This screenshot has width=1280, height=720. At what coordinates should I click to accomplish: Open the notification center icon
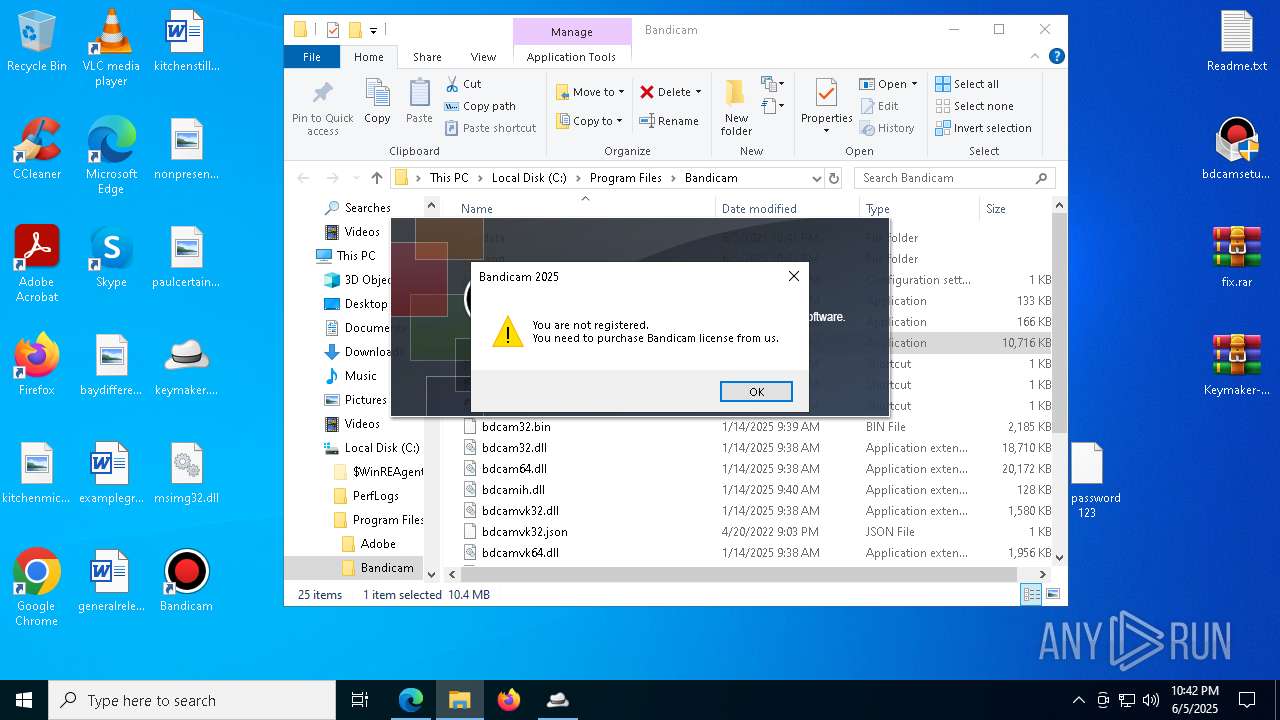[1247, 700]
